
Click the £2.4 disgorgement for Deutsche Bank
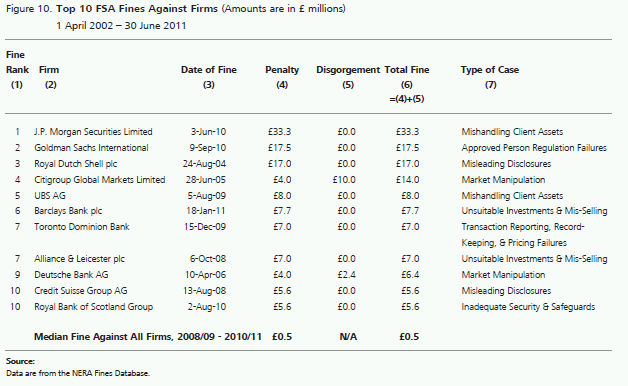tap(346, 275)
